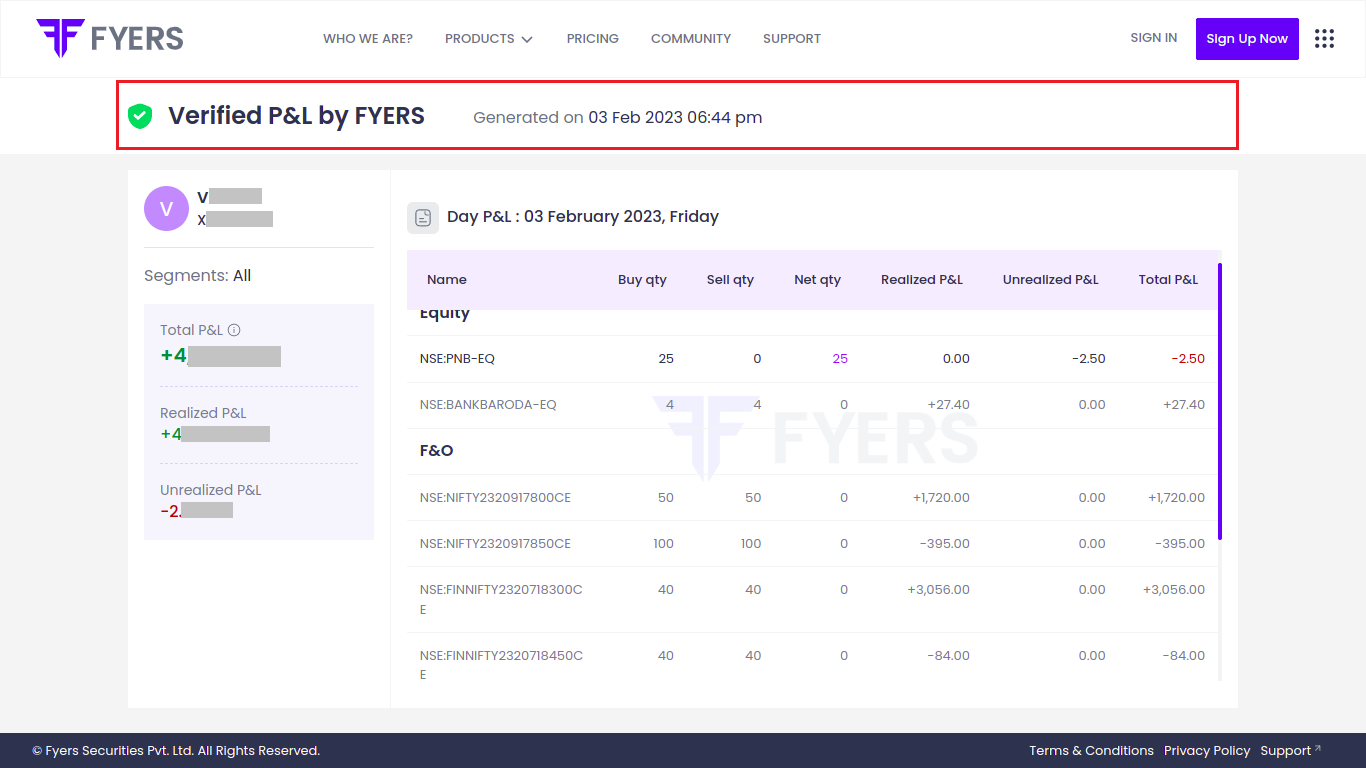Open Privacy Policy footer link
1366x768 pixels.
(x=1207, y=751)
